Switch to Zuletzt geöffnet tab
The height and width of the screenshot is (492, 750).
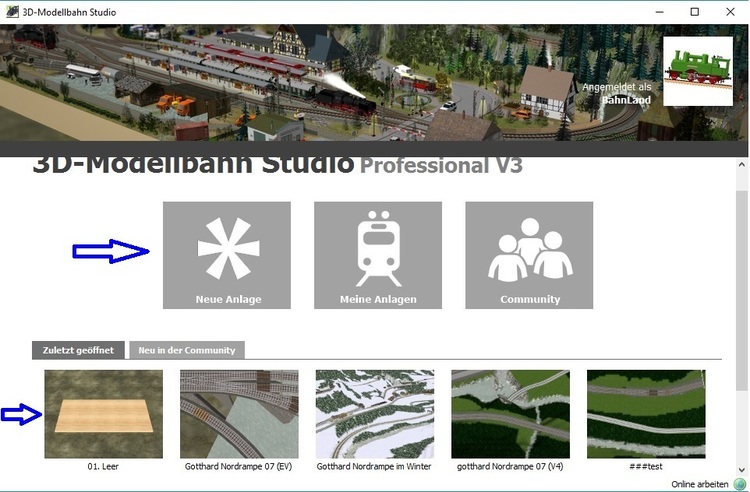pyautogui.click(x=78, y=350)
